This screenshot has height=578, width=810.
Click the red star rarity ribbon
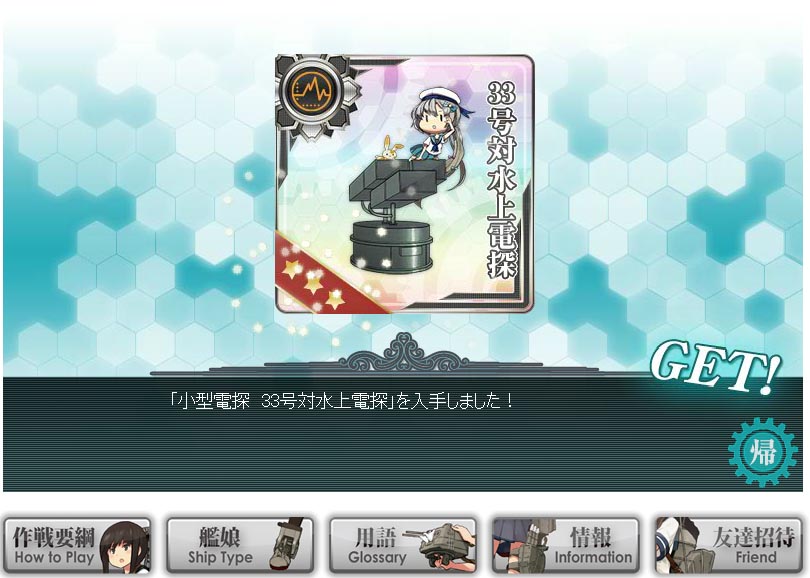(x=325, y=276)
